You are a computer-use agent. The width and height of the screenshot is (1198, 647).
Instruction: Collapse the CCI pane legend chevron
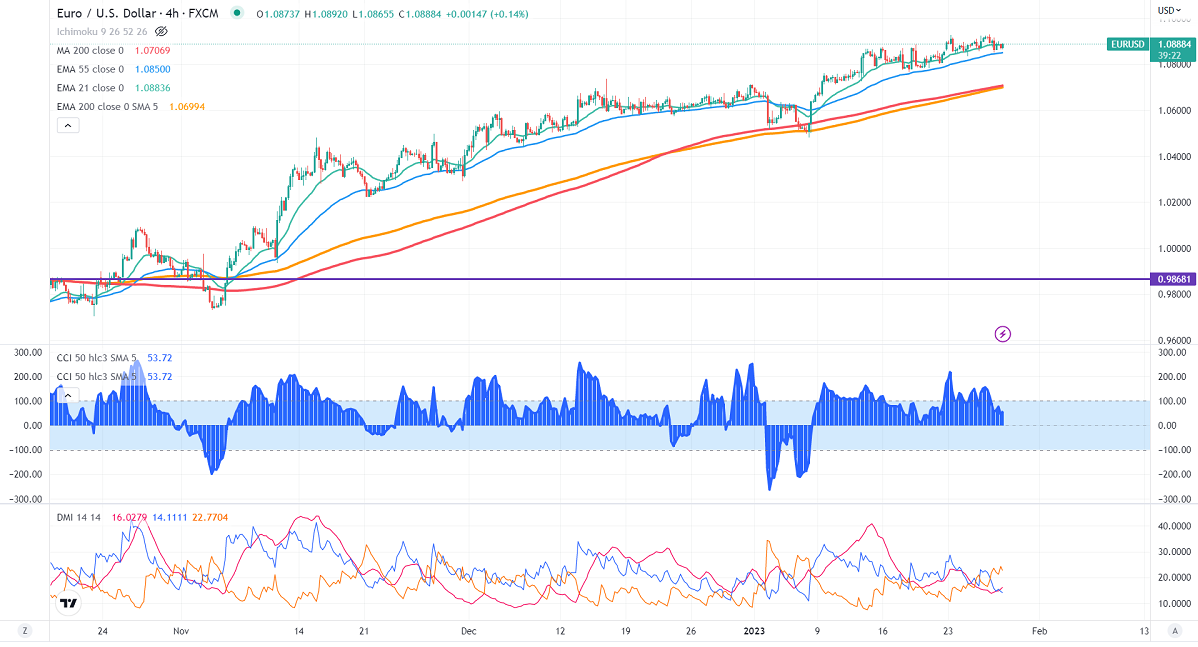67,395
